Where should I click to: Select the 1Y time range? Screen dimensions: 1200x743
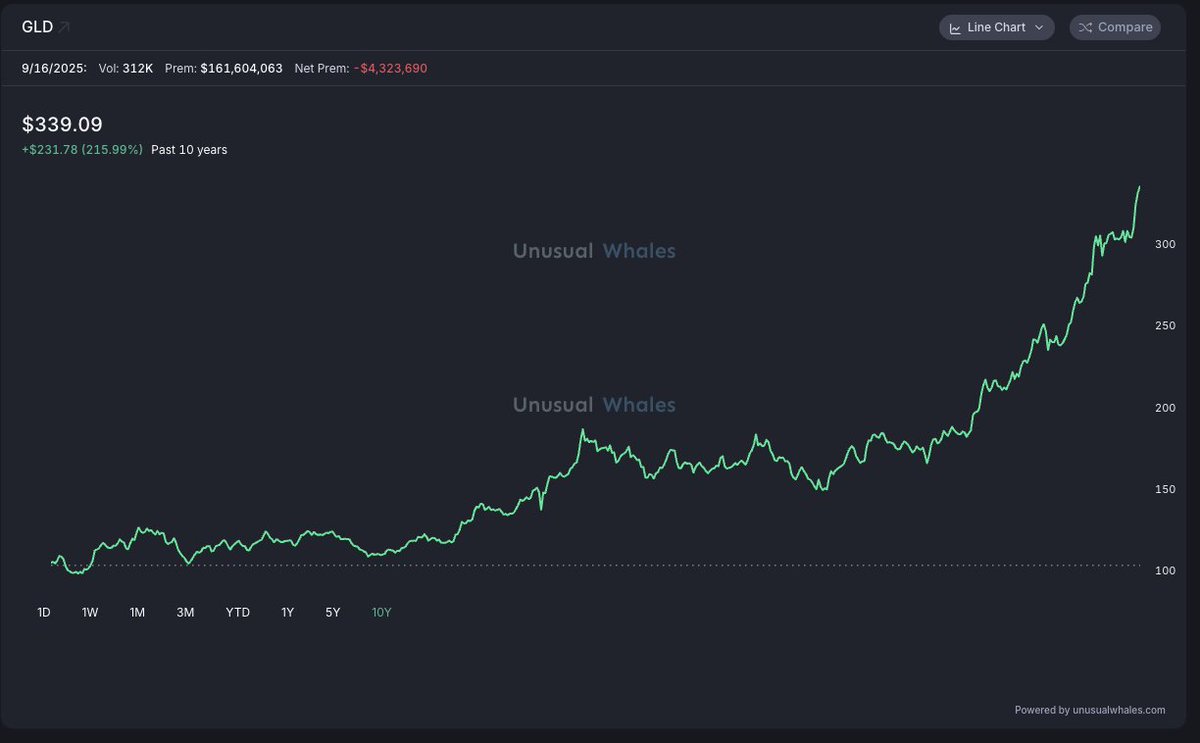pyautogui.click(x=288, y=612)
